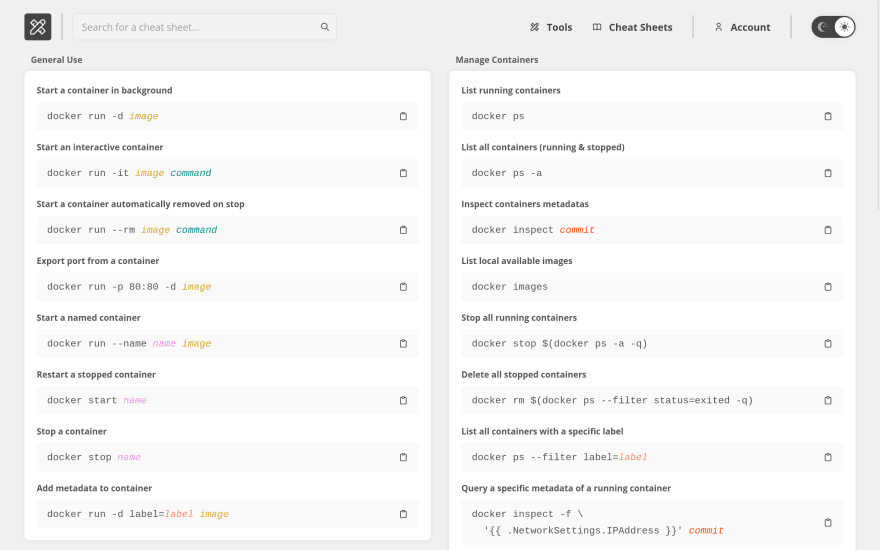Click 'List all containers with a specific label' title

point(542,432)
